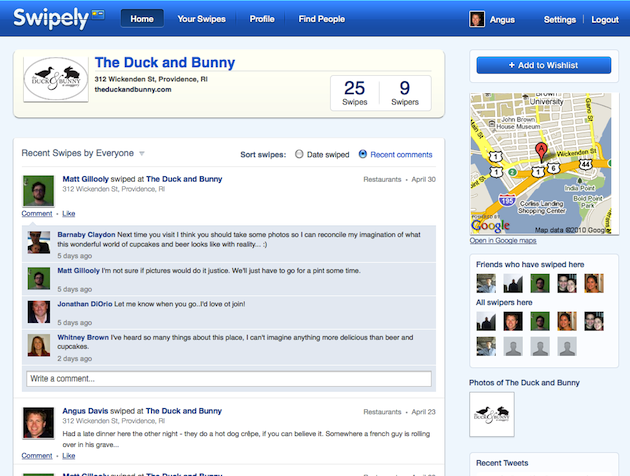The width and height of the screenshot is (630, 476).
Task: Click the green-background friend avatar under Friends who have swiped
Action: point(540,283)
